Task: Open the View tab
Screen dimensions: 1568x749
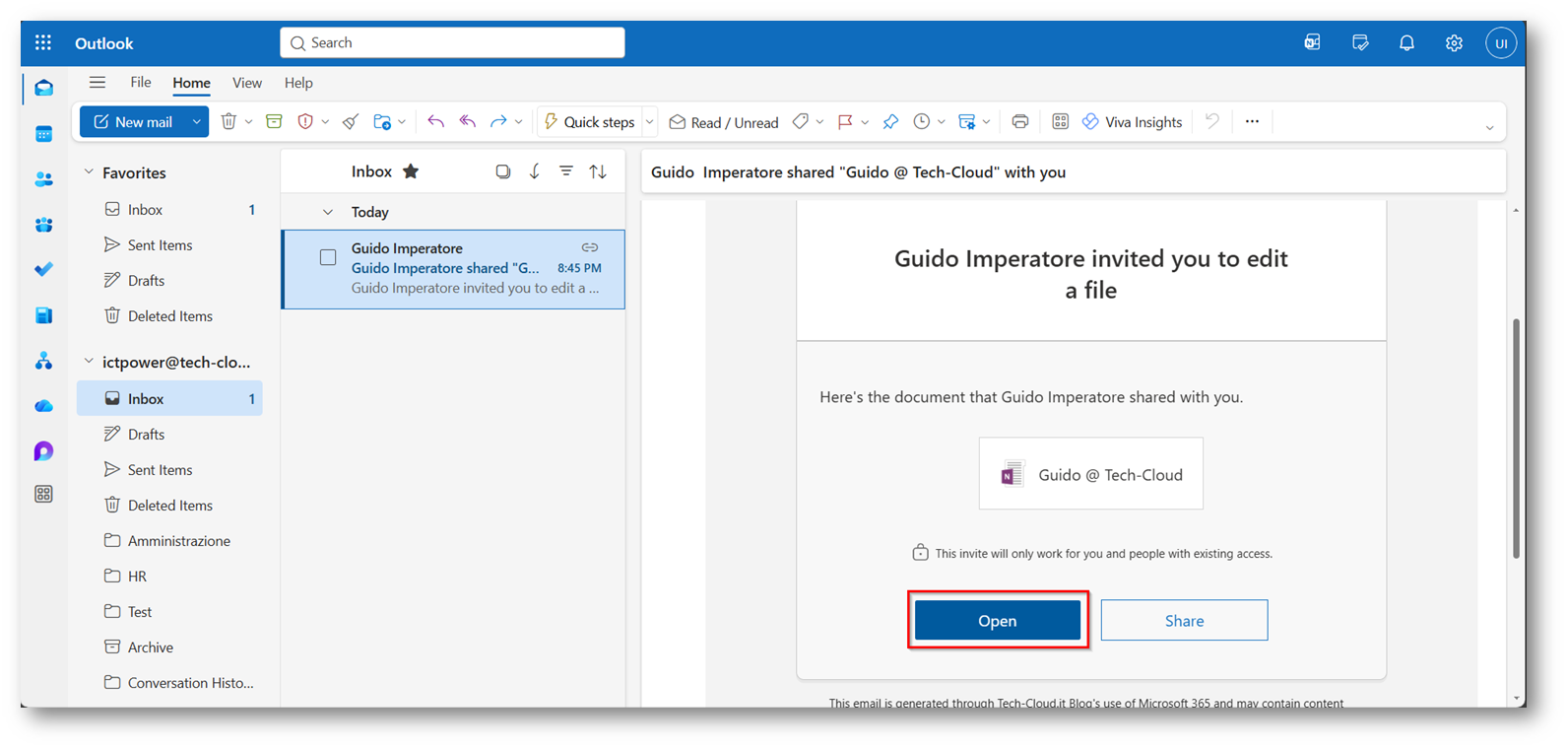Action: click(246, 83)
